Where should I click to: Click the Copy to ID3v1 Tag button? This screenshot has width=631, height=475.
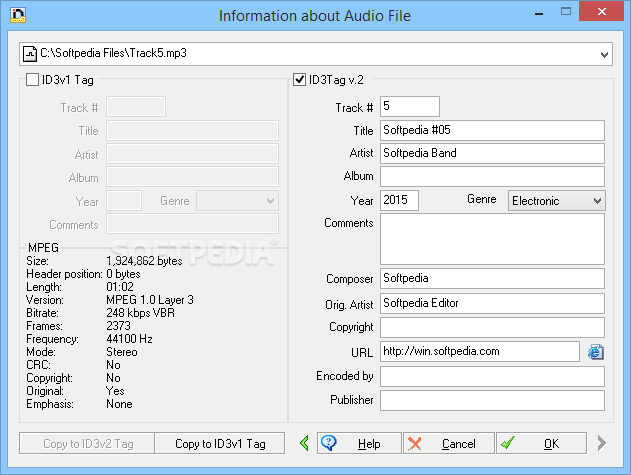point(220,443)
